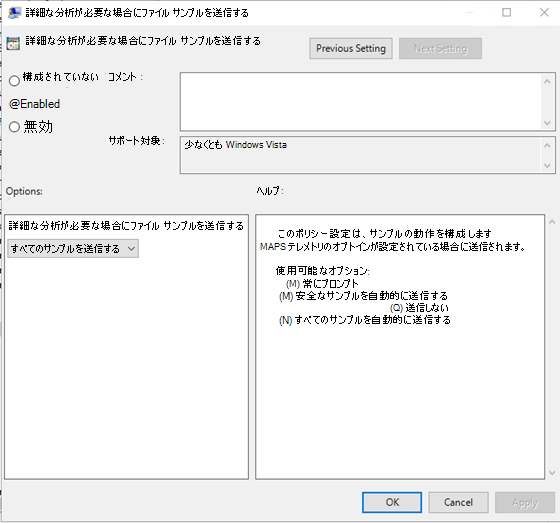Click the dropdown chevron for sample submission

tap(131, 249)
